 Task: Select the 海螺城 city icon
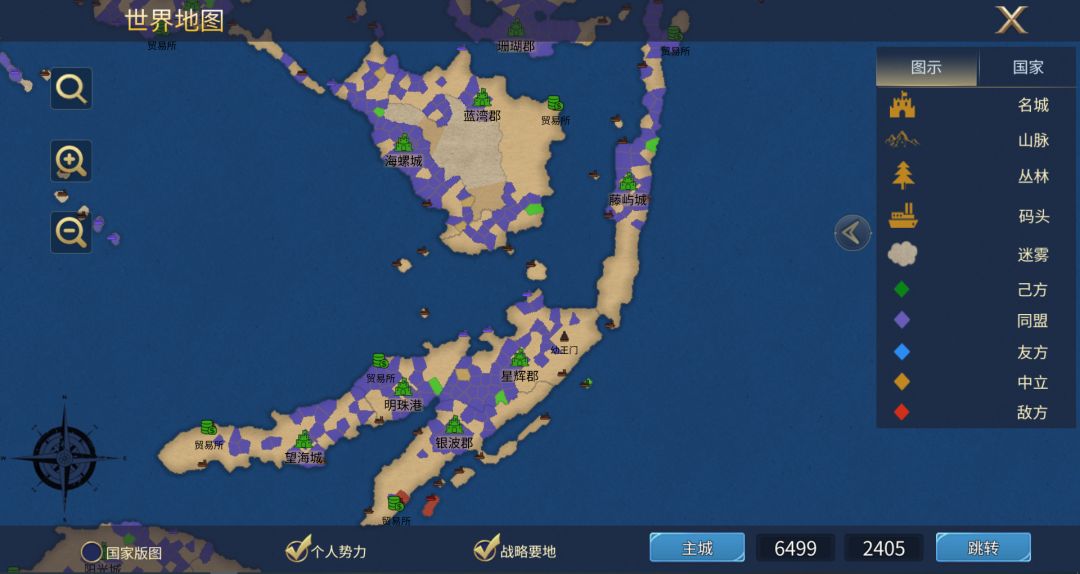[404, 143]
